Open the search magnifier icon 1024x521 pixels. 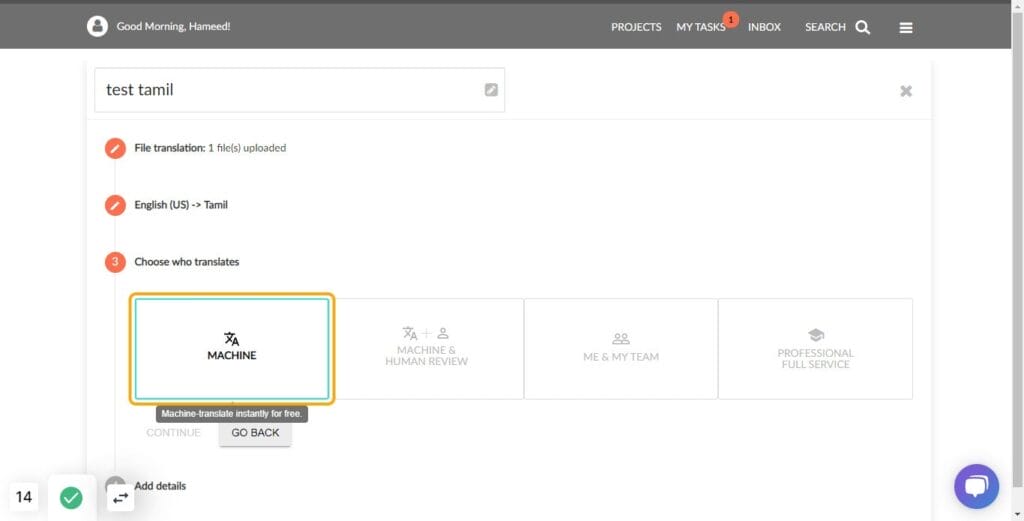[863, 27]
